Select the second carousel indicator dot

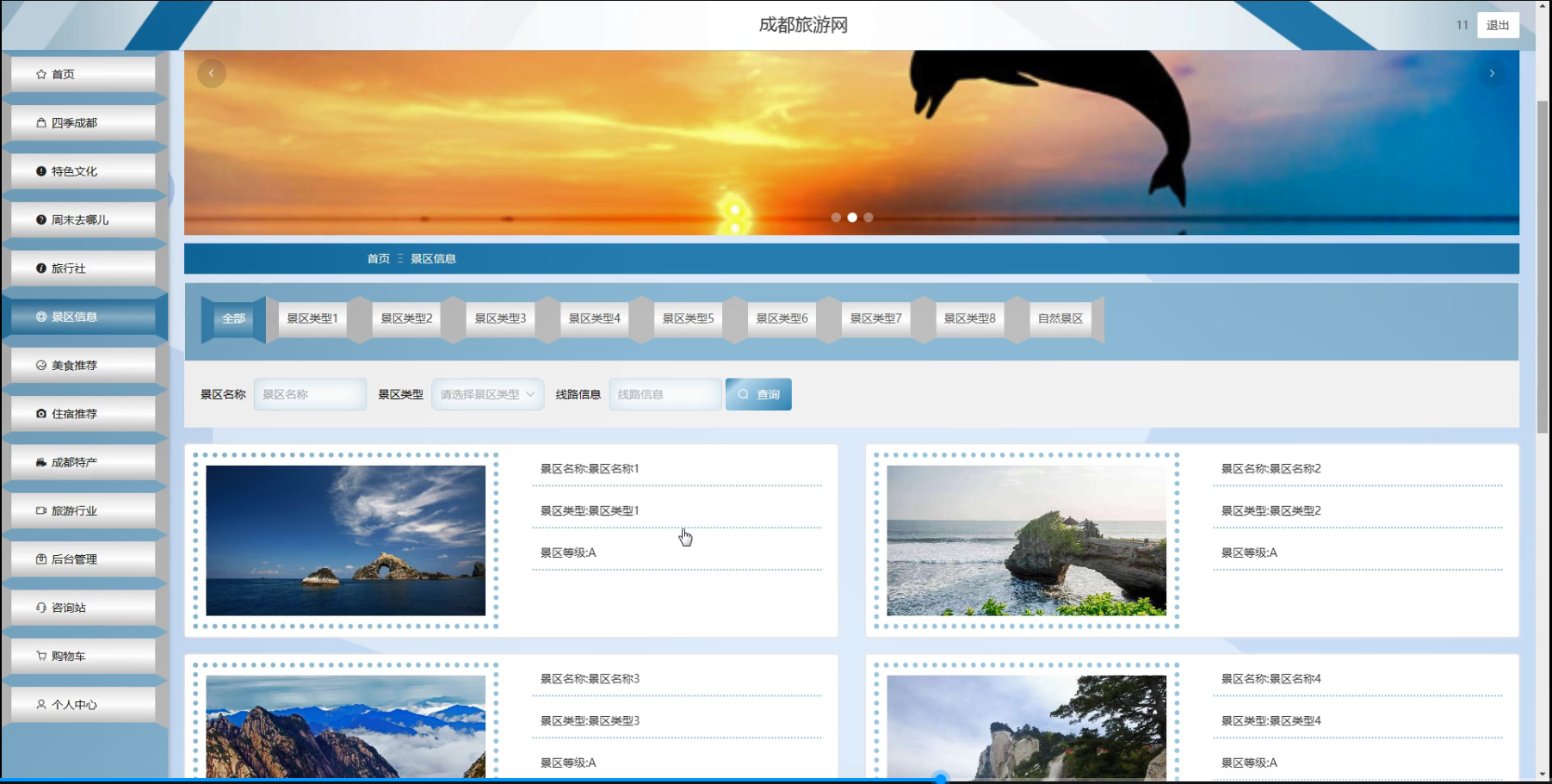pos(852,218)
